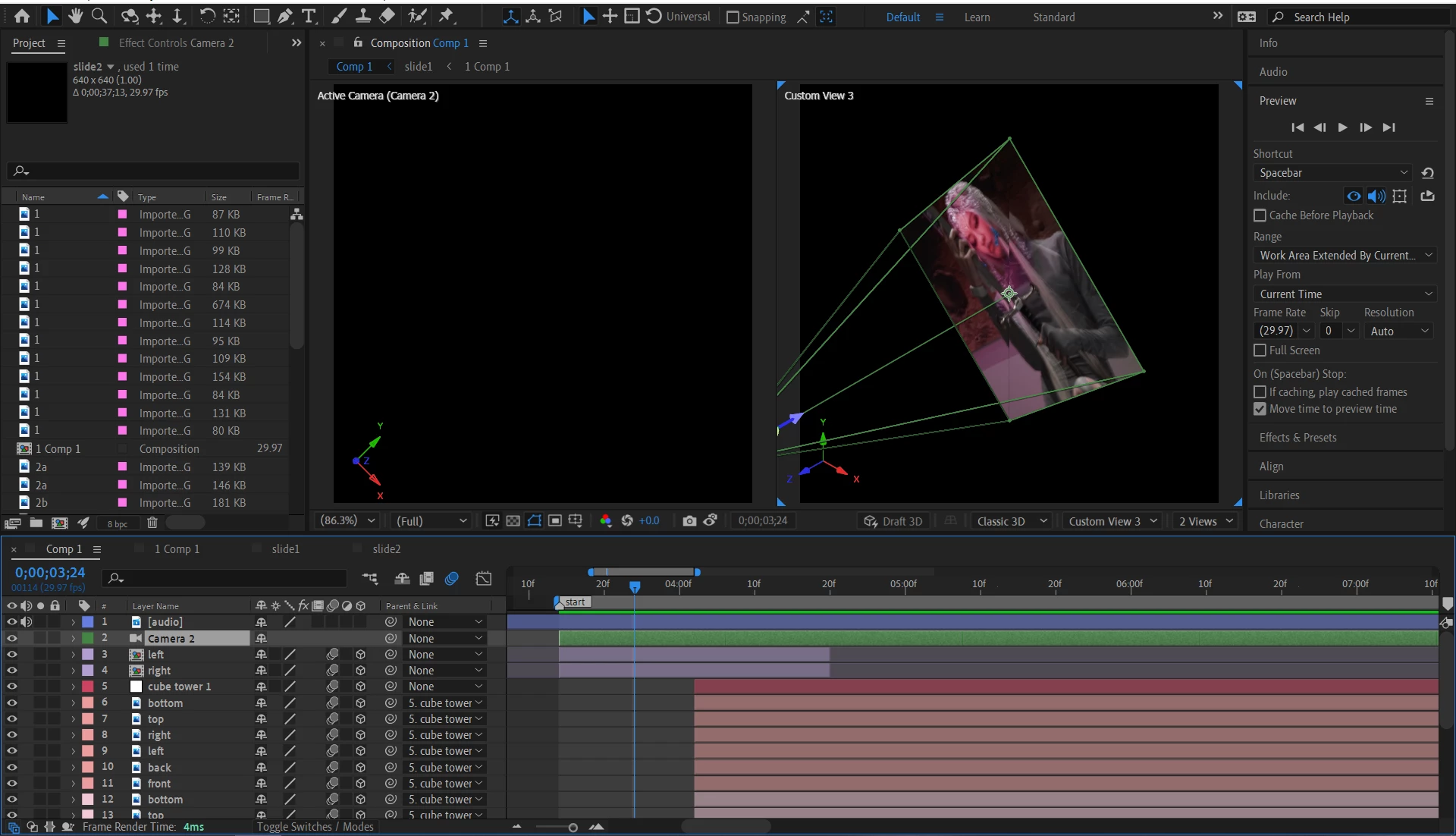Open the Classic 3D renderer dropdown
1456x836 pixels.
coord(1012,521)
